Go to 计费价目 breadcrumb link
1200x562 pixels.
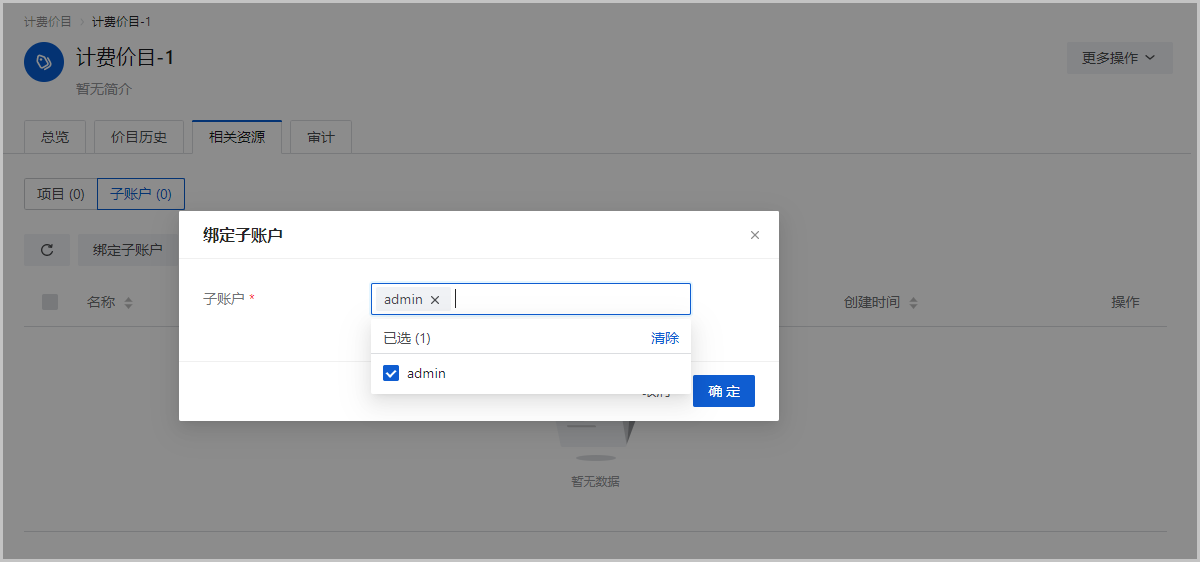tap(48, 22)
